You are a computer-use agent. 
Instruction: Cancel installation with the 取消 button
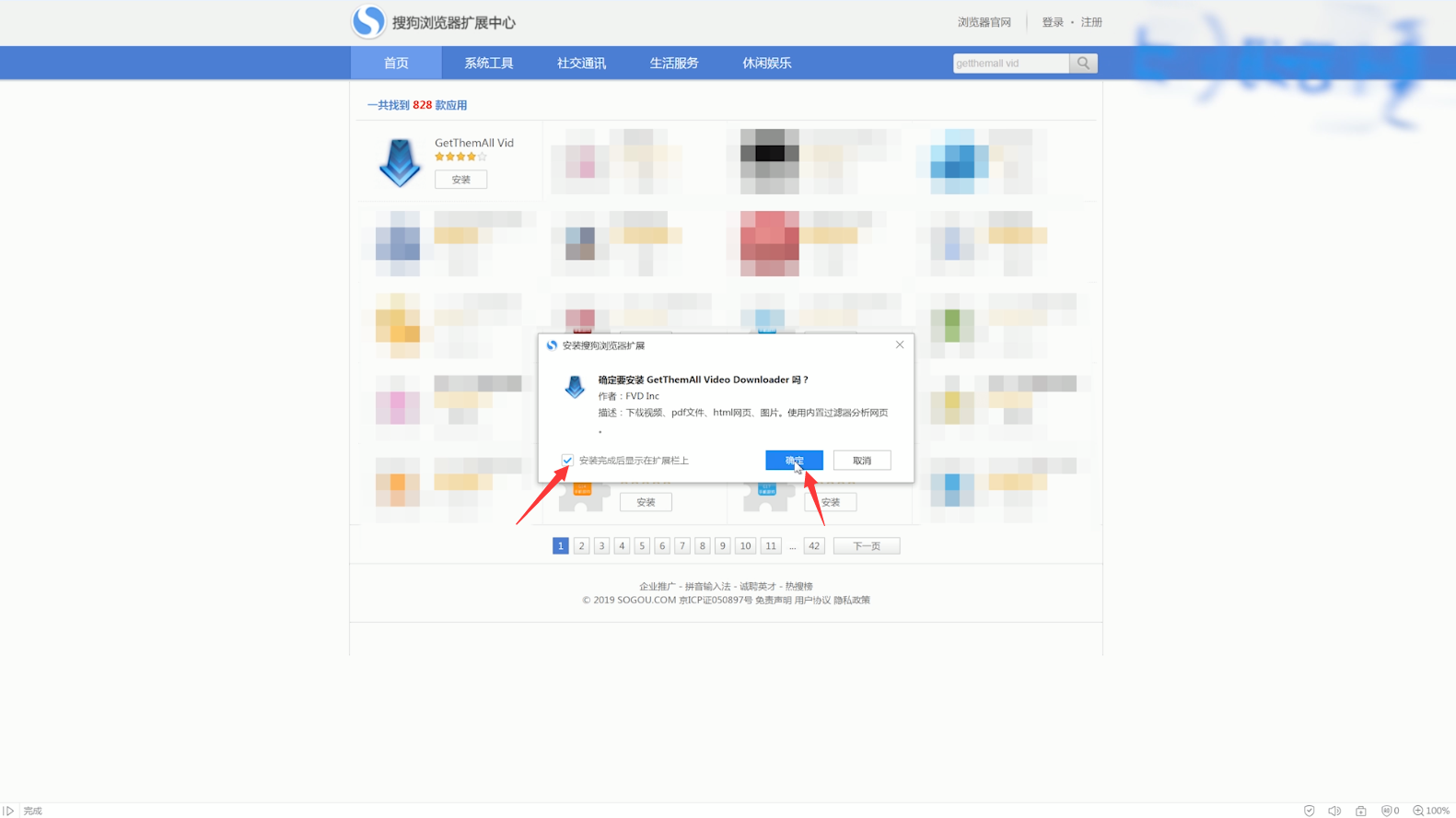[862, 460]
